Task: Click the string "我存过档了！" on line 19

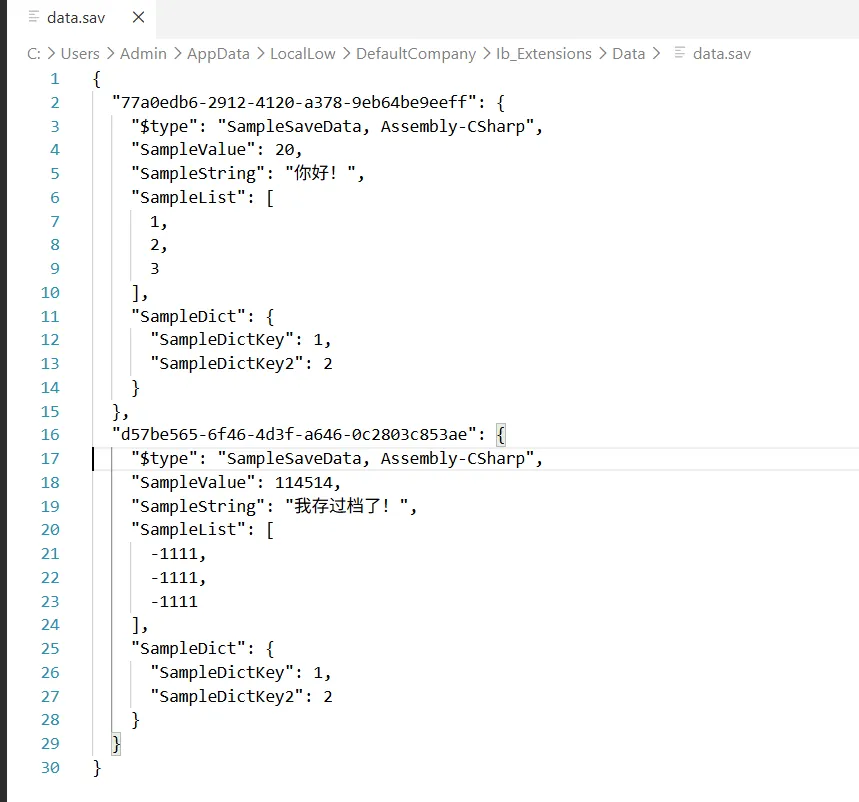Action: pyautogui.click(x=347, y=506)
